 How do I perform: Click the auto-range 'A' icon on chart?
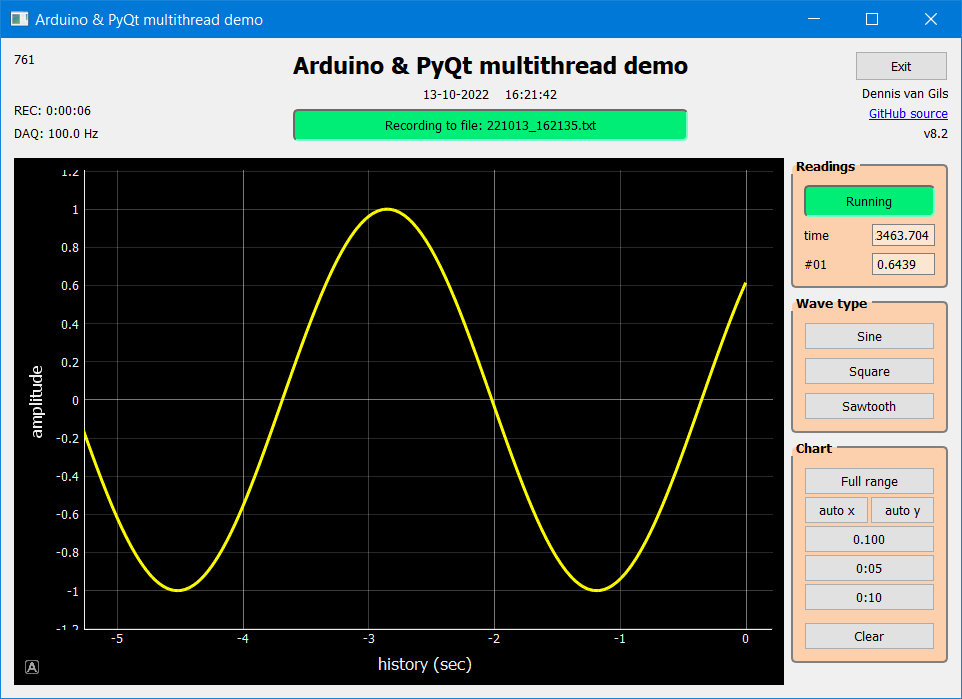point(32,667)
